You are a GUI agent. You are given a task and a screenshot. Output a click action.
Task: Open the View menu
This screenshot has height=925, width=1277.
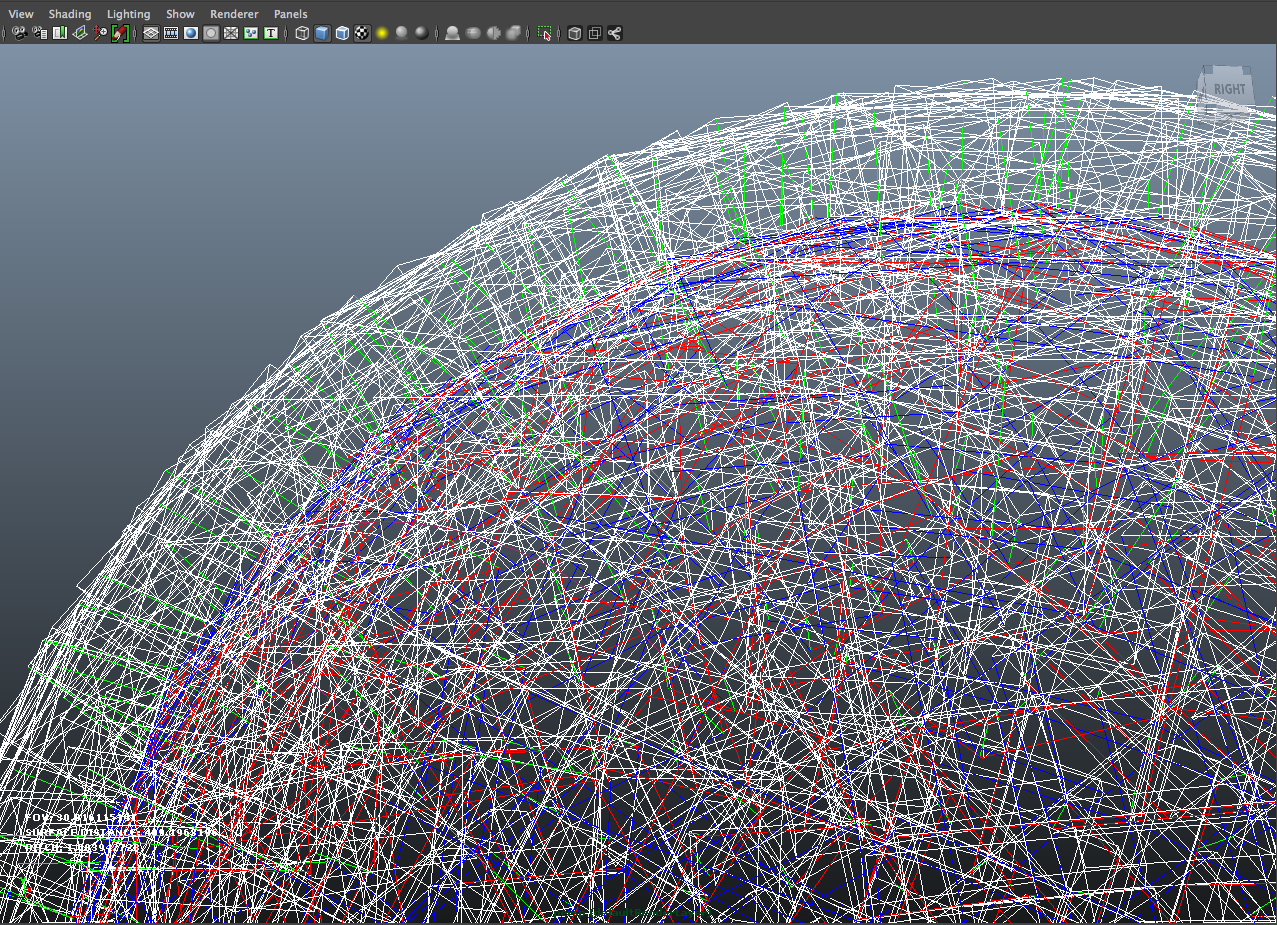pyautogui.click(x=20, y=14)
